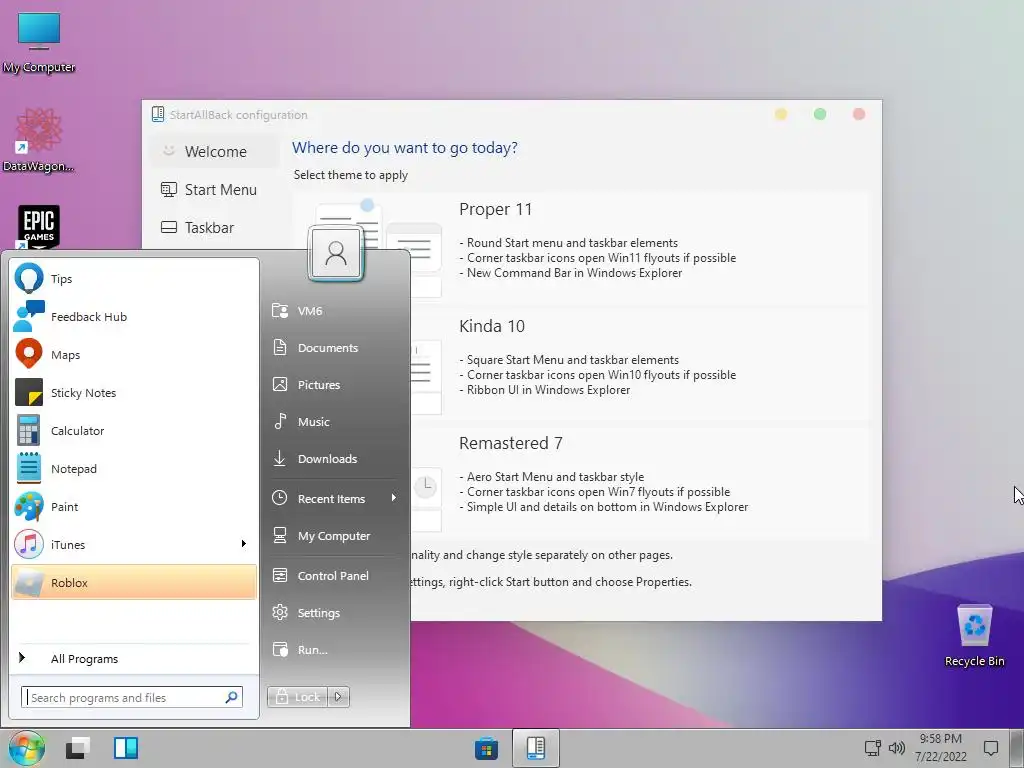Open My Computer from Start menu right pane
Viewport: 1024px width, 768px height.
point(335,536)
